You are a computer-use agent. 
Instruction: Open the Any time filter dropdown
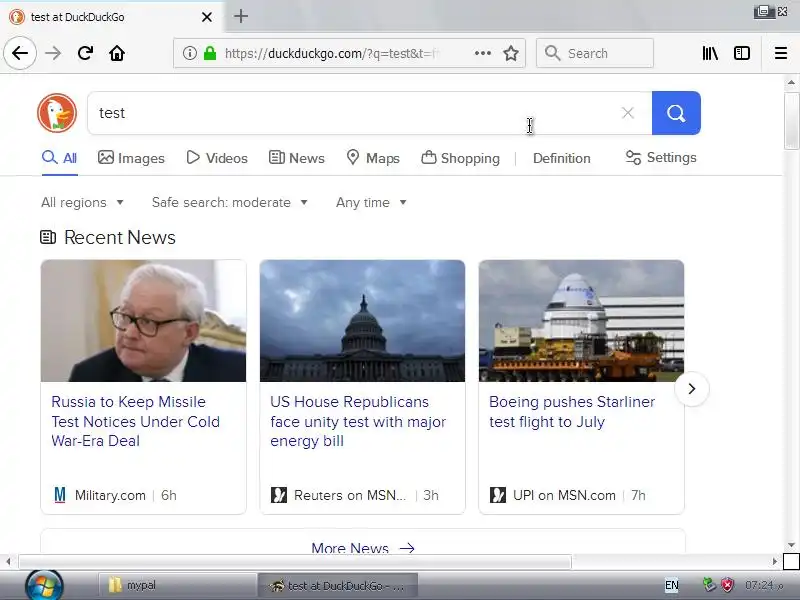point(371,203)
